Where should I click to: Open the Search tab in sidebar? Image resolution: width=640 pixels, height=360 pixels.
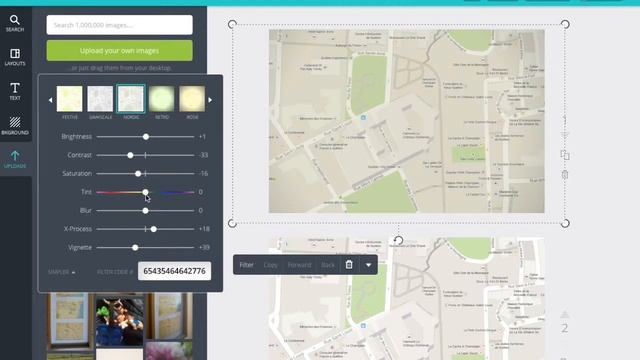point(15,23)
